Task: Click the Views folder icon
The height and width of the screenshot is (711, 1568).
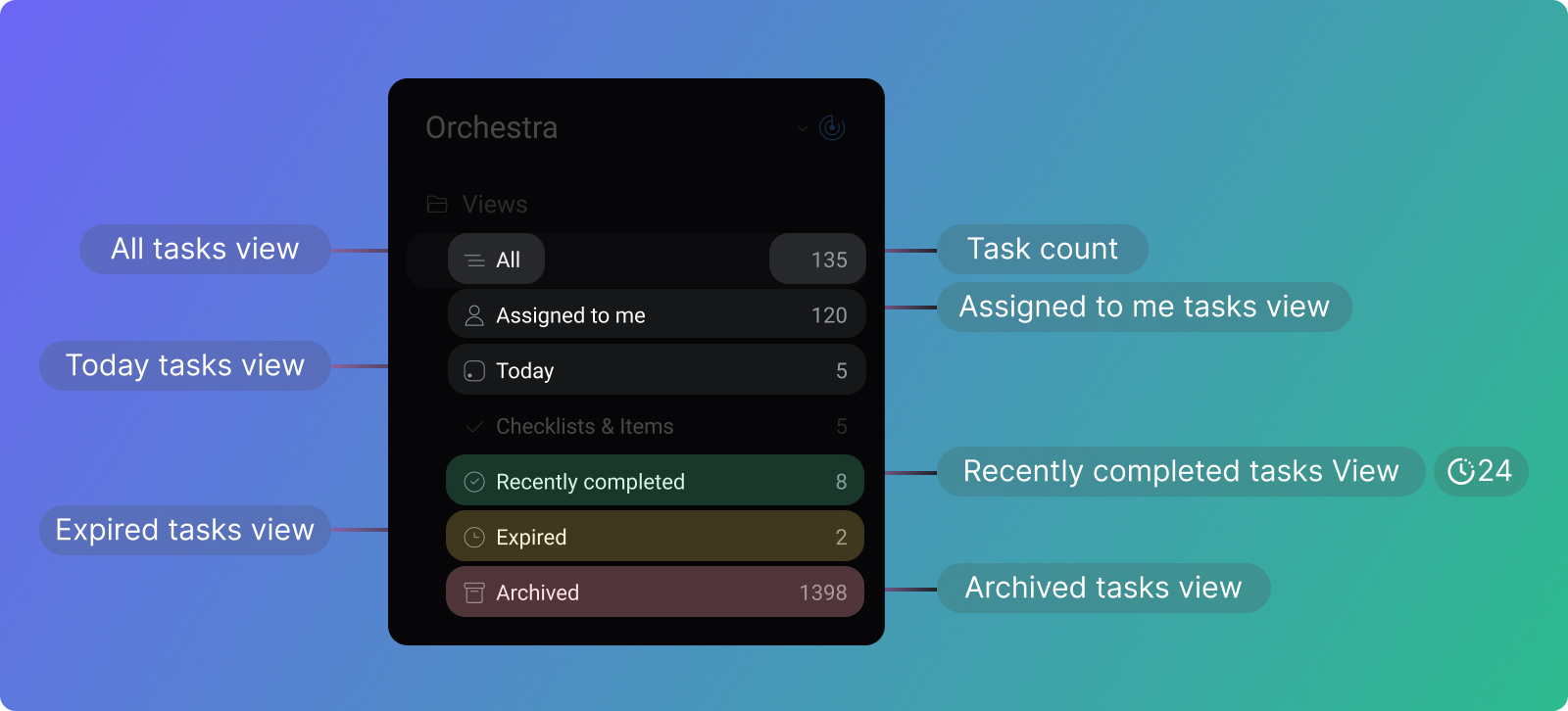Action: pos(437,205)
